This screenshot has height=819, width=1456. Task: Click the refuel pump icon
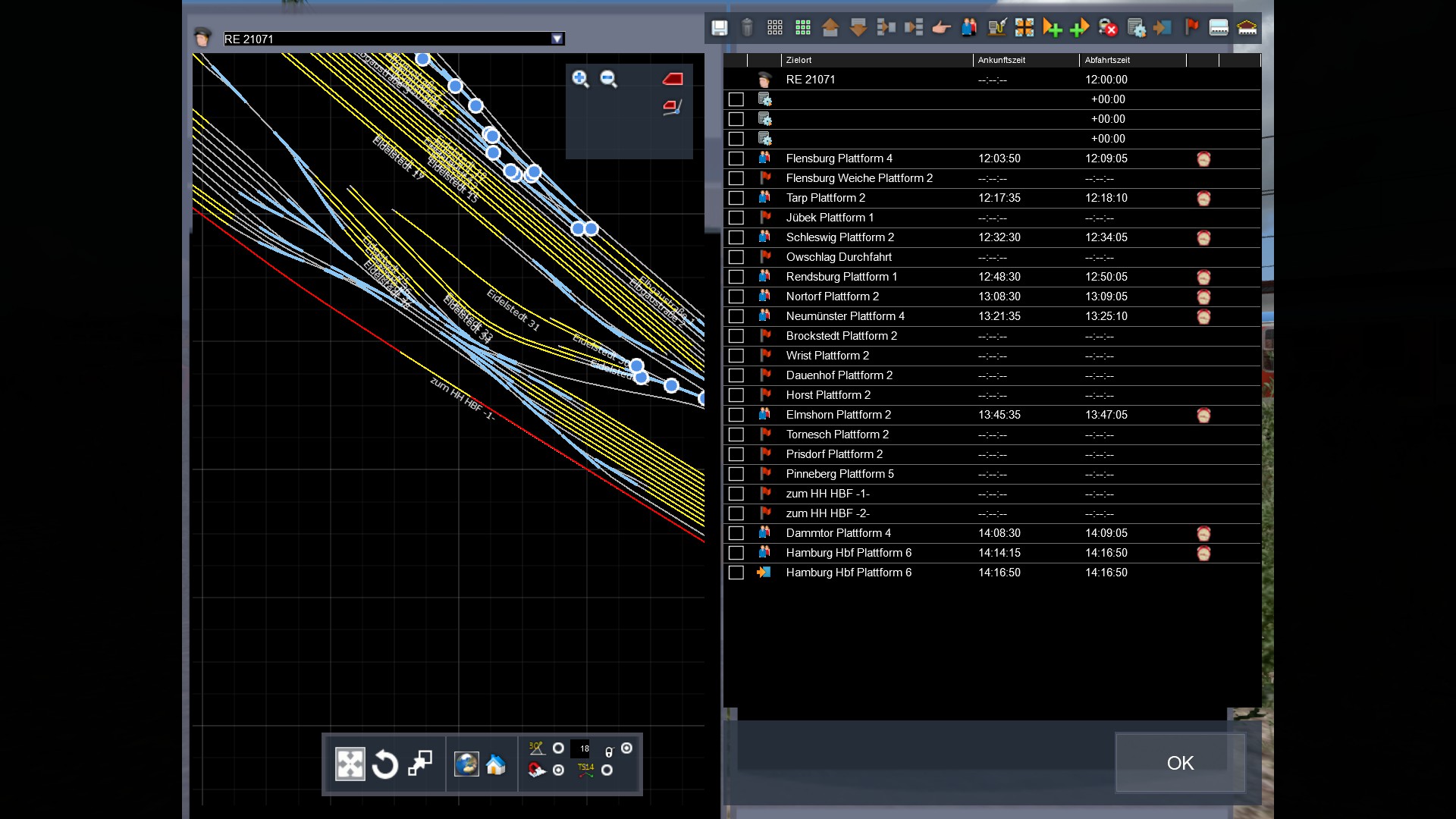point(996,28)
